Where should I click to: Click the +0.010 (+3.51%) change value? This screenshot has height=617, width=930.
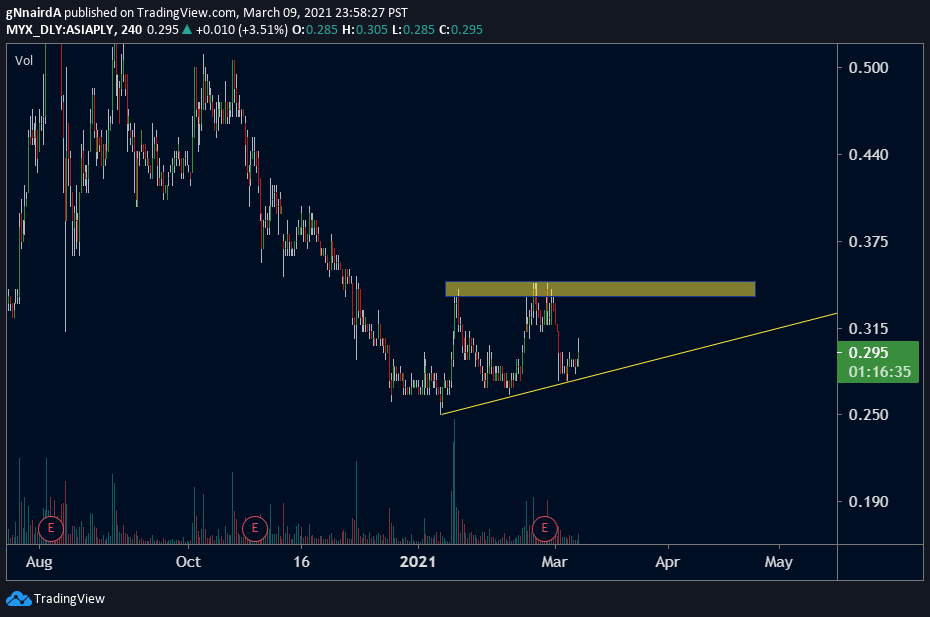pos(241,30)
